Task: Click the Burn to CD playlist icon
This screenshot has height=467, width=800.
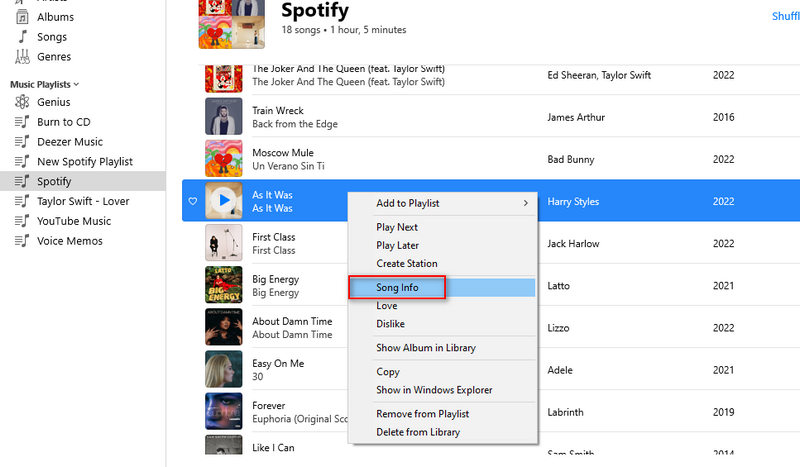Action: tap(21, 122)
